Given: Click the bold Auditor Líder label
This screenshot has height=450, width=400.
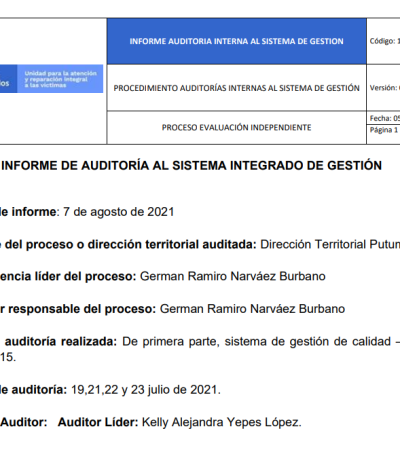Looking at the screenshot, I should tap(98, 422).
